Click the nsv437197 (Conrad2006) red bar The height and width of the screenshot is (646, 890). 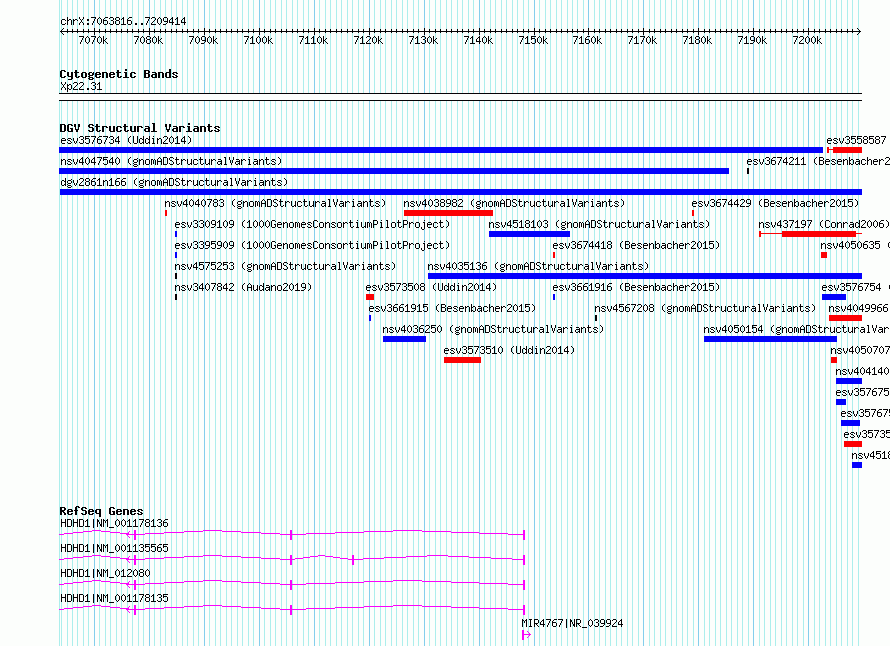pyautogui.click(x=818, y=234)
